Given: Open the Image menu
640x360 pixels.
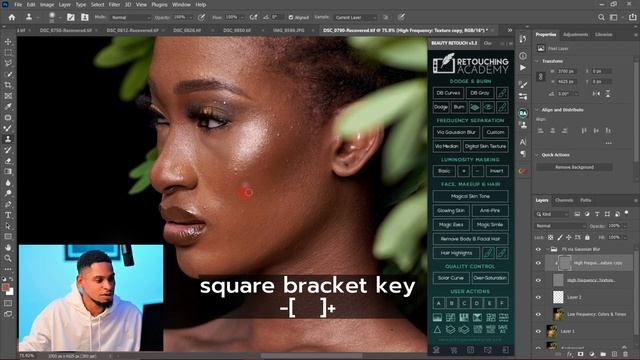Looking at the screenshot, I should pyautogui.click(x=47, y=4).
